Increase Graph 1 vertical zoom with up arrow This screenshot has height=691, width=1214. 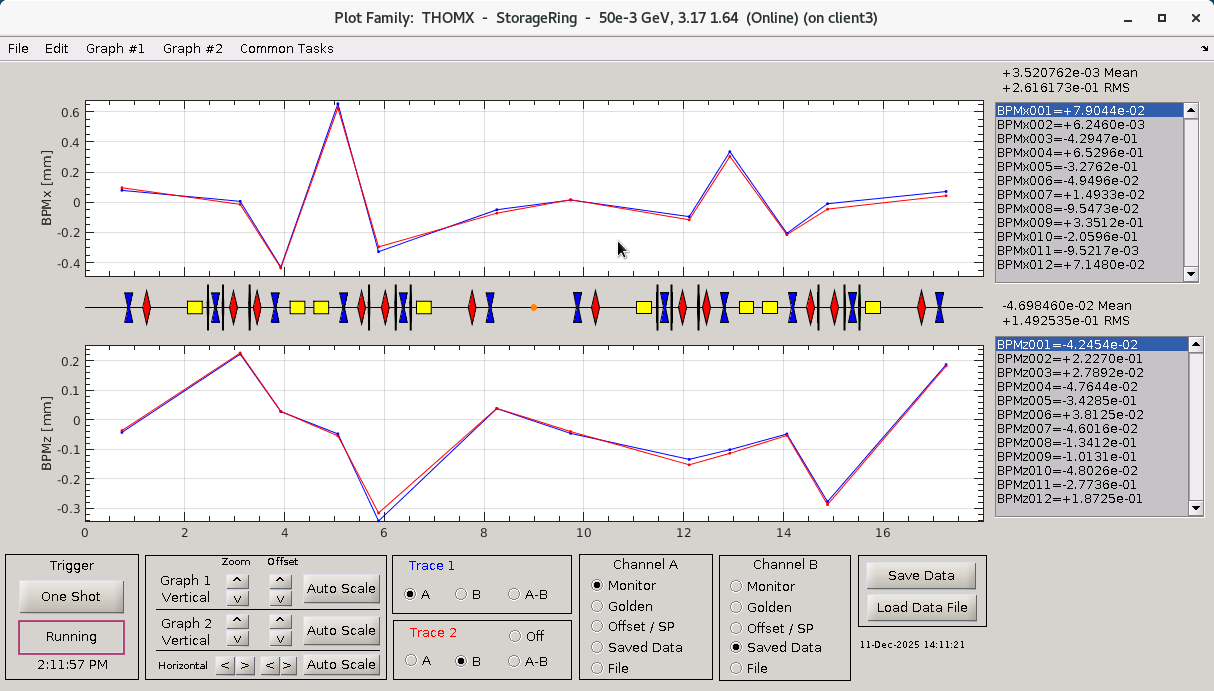tap(237, 579)
